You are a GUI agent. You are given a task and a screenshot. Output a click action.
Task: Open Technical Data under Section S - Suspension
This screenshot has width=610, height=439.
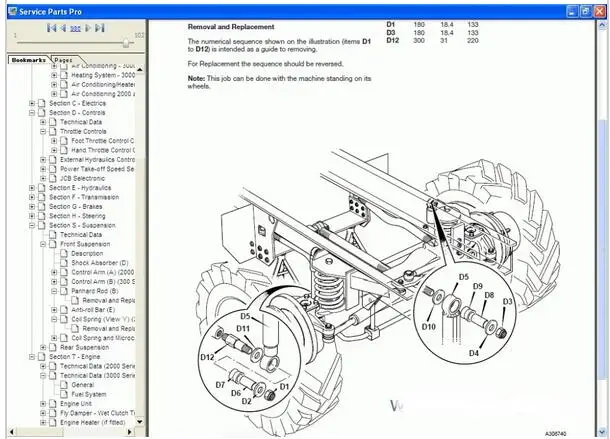click(x=81, y=235)
